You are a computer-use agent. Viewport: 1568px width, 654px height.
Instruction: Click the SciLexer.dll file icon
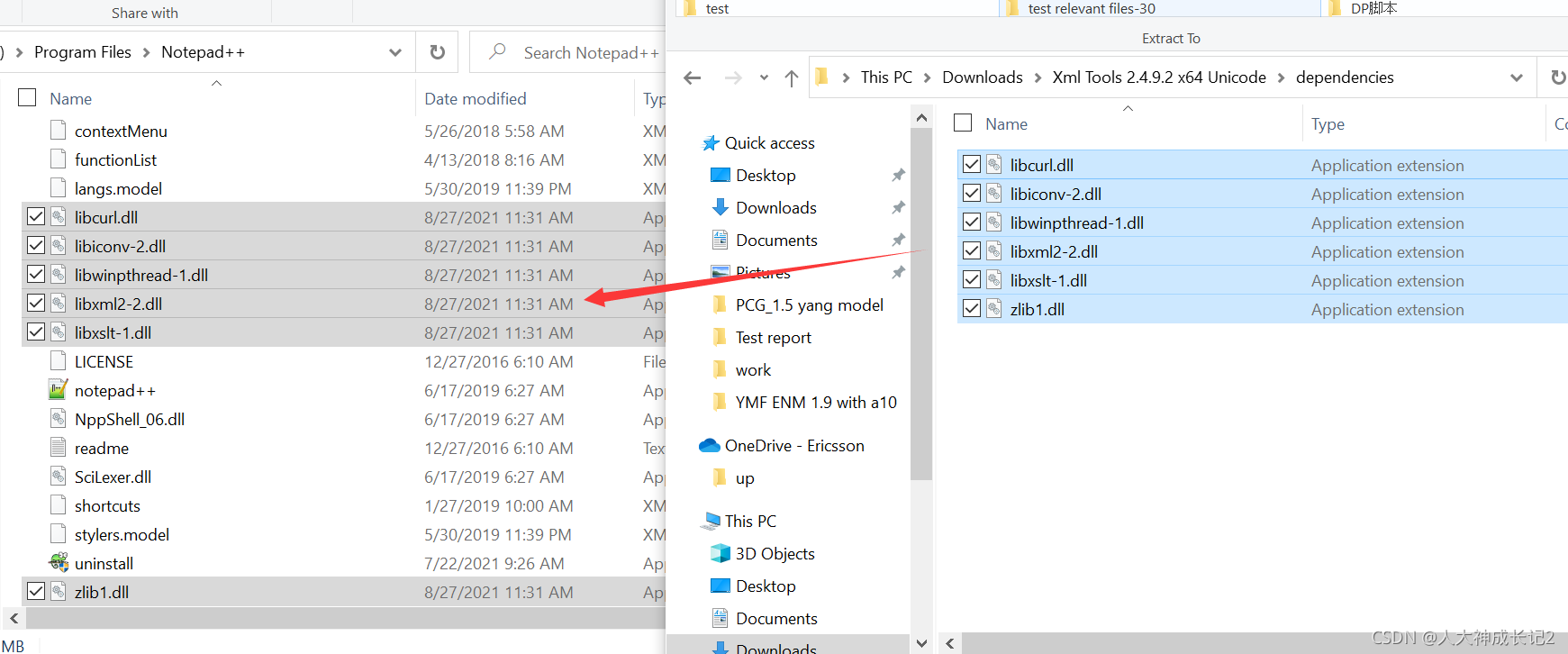click(x=59, y=477)
